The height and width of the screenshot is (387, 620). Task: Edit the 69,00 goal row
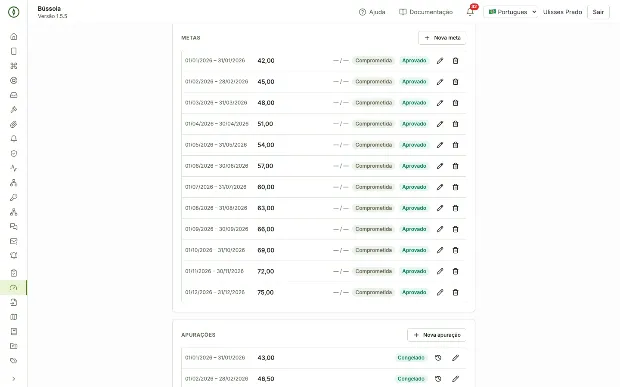pyautogui.click(x=440, y=250)
